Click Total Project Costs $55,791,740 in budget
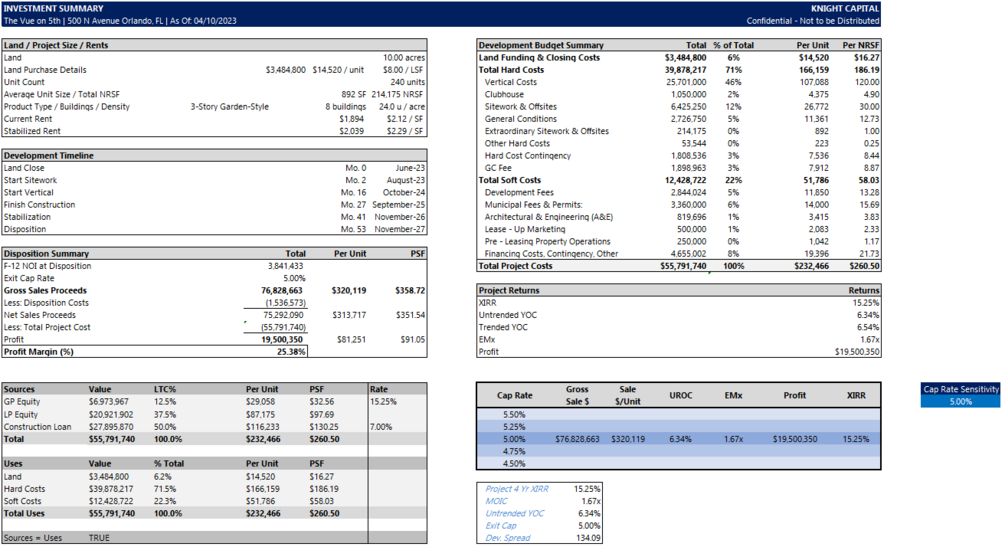Viewport: 1005px width, 547px height. pos(683,266)
